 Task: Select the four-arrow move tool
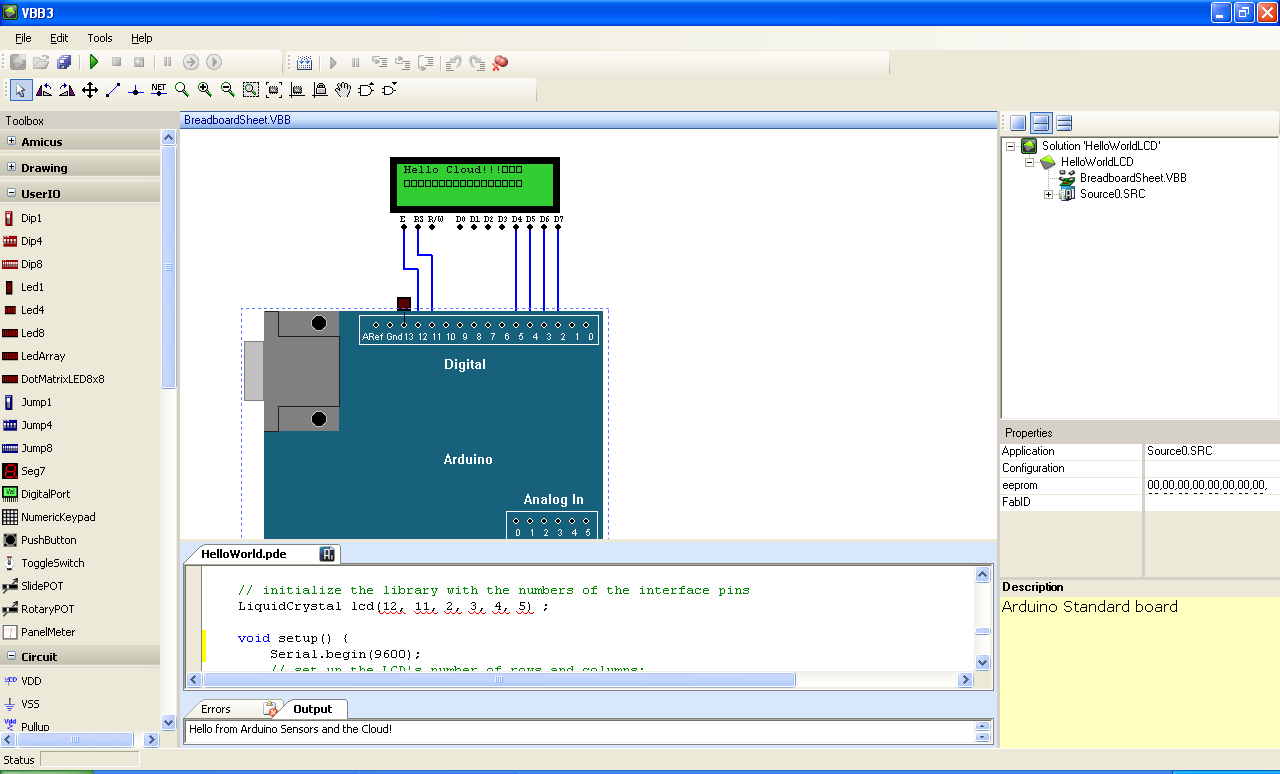[x=90, y=90]
